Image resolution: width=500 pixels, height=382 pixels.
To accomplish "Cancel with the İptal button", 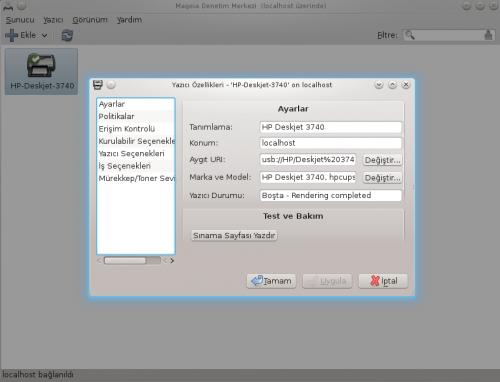I will click(383, 281).
